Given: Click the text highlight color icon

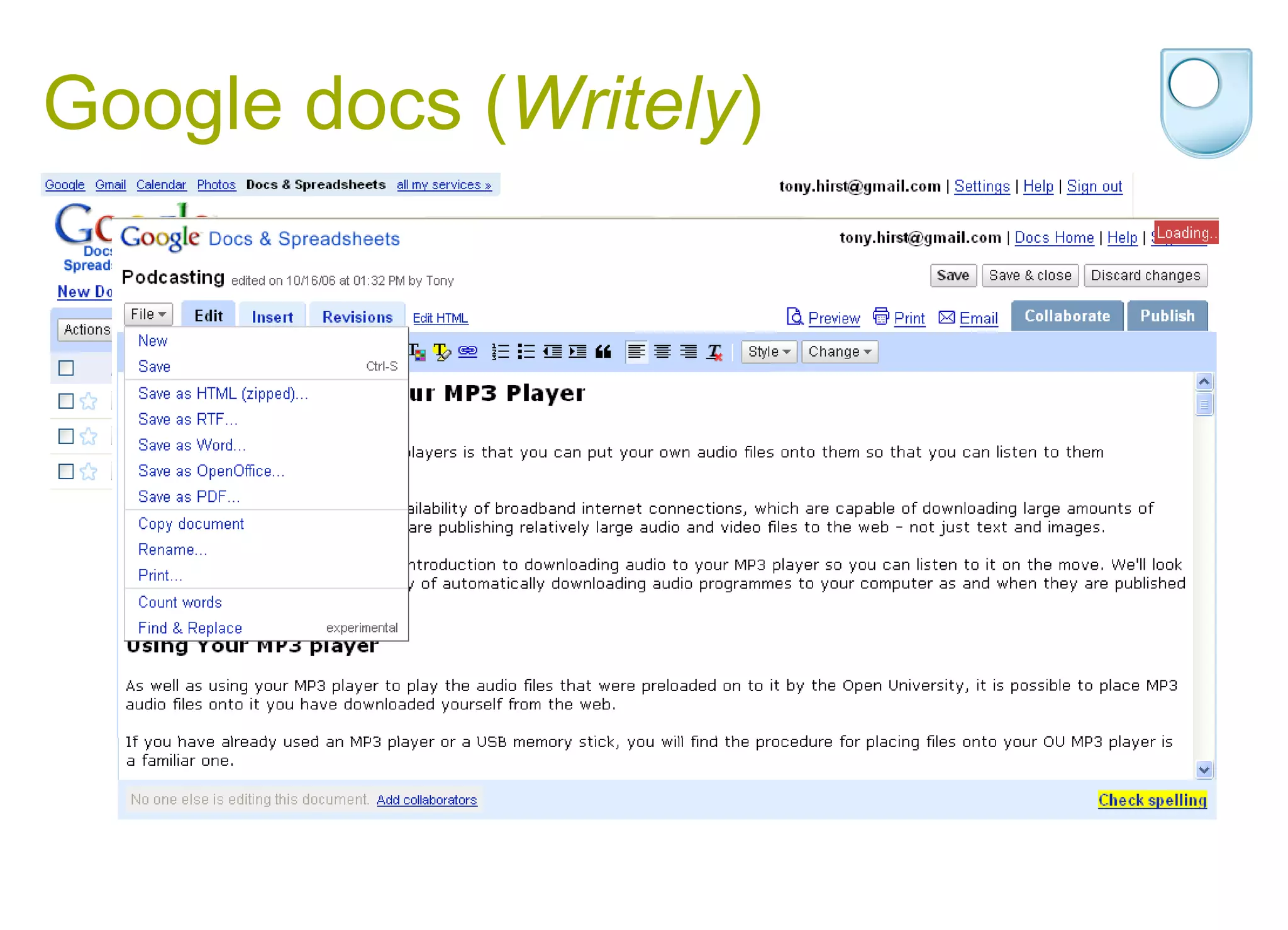Looking at the screenshot, I should point(442,352).
